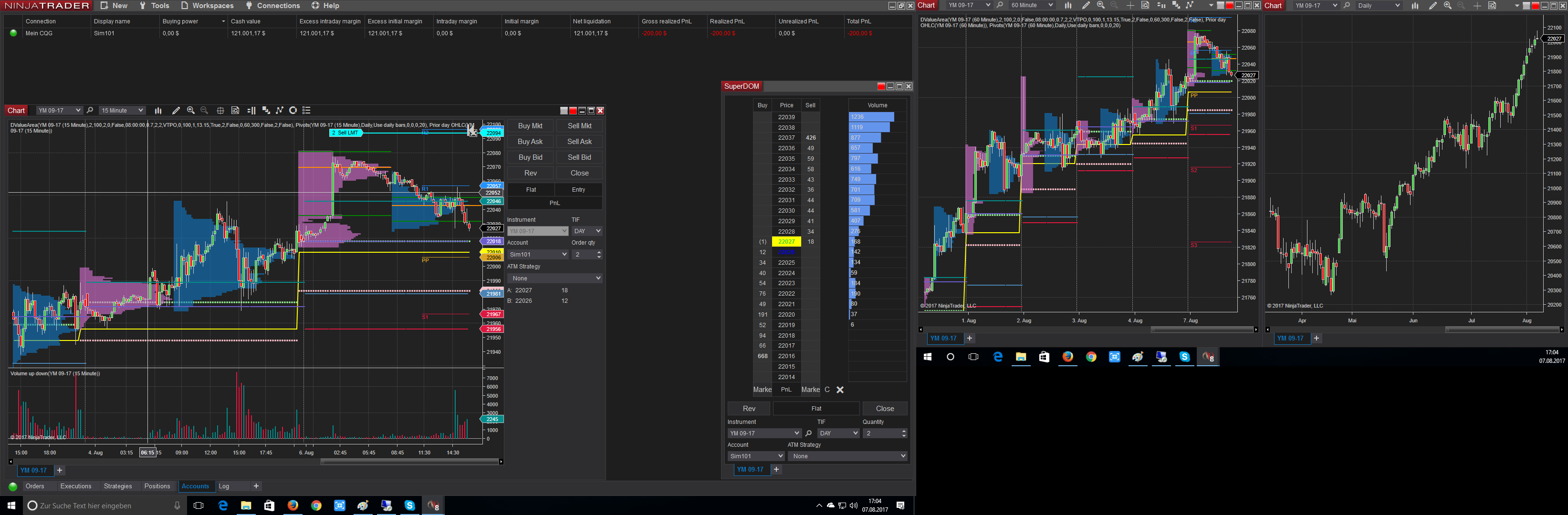Click Buy Ask in Chart Trader
Image resolution: width=1568 pixels, height=515 pixels.
(x=530, y=142)
